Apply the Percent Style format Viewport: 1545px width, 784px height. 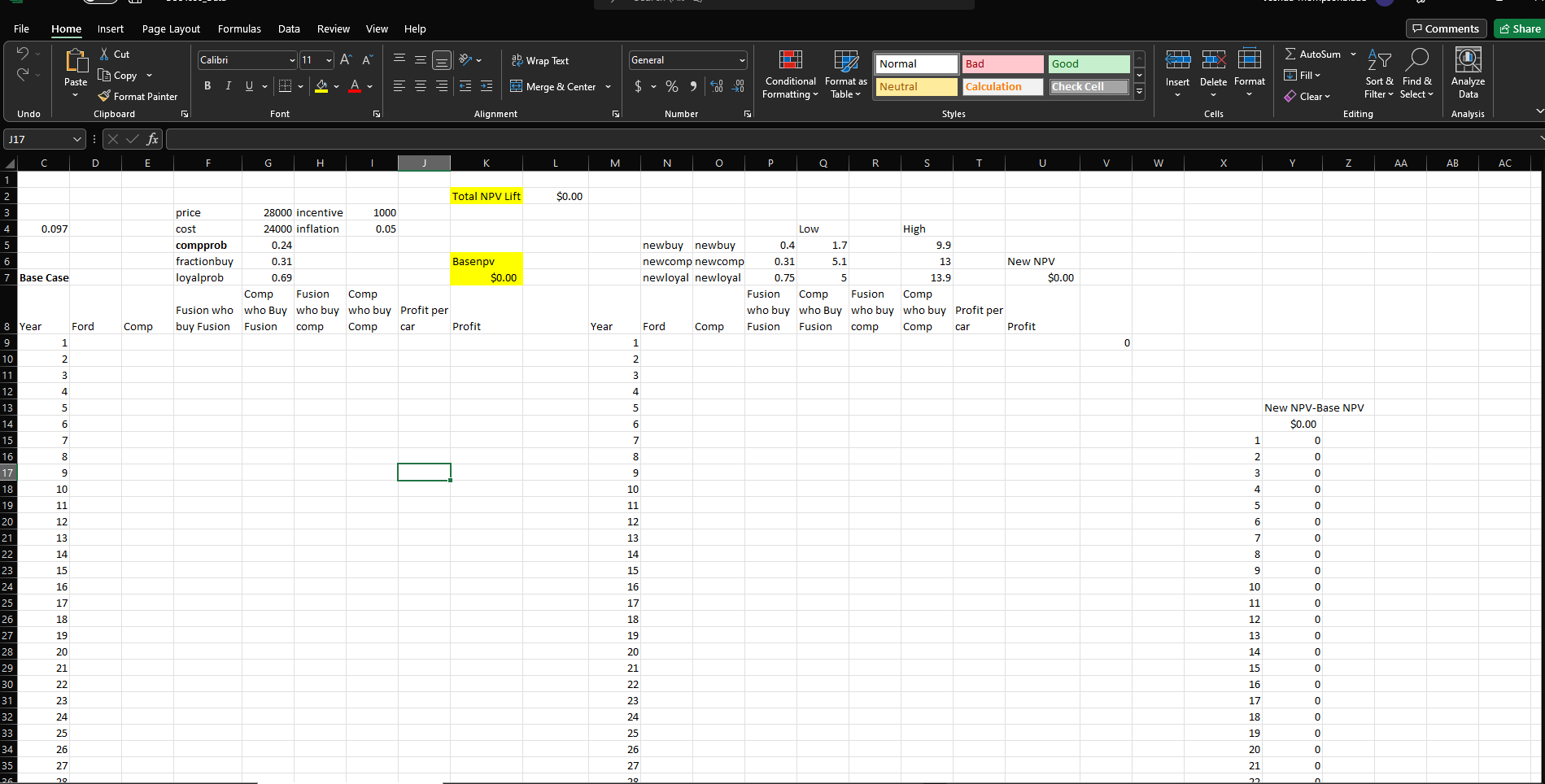point(671,86)
